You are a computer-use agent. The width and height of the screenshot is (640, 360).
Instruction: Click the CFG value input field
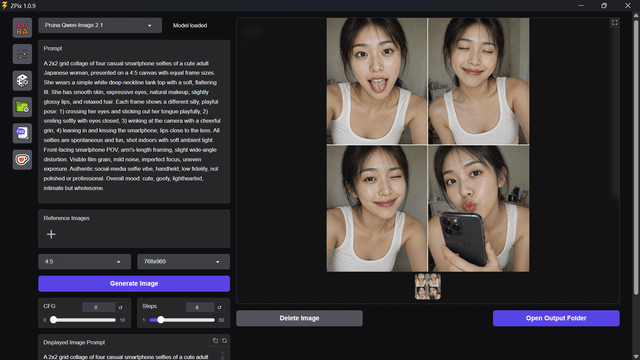pyautogui.click(x=98, y=307)
